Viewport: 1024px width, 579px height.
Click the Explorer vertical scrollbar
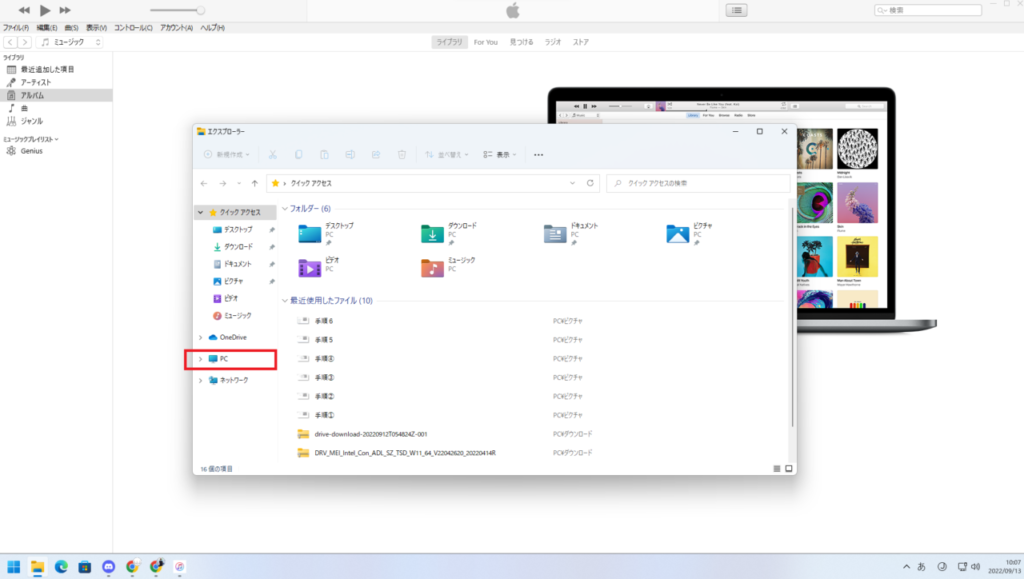(793, 317)
